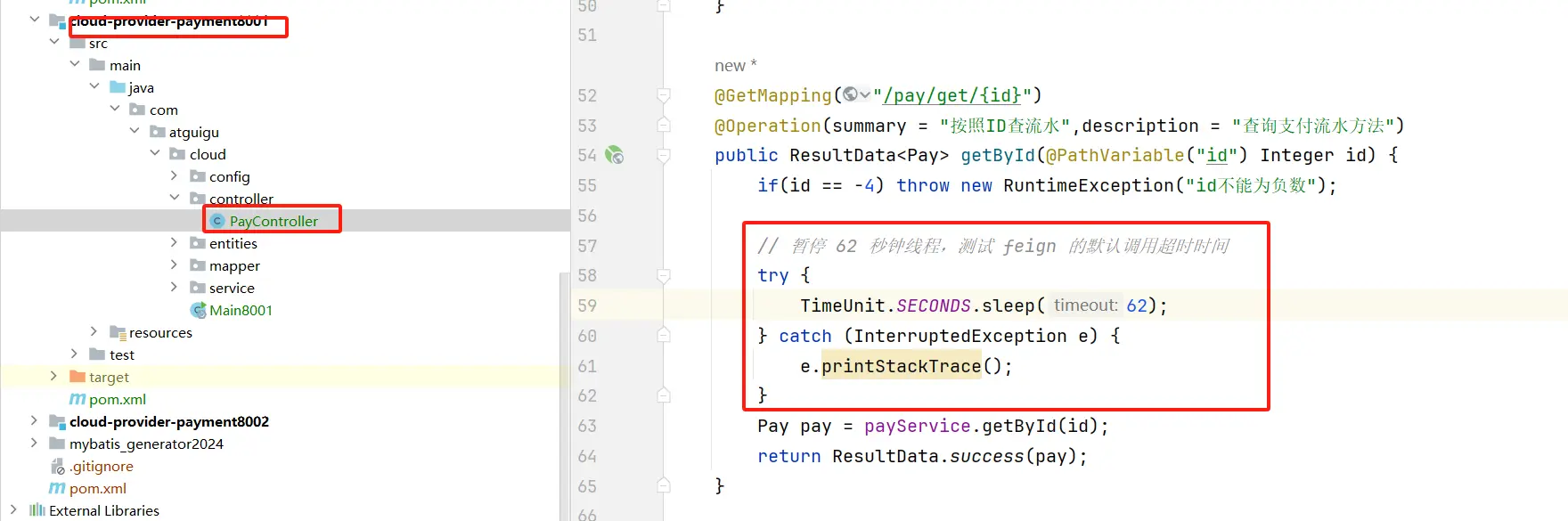Click the Maven pom.xml under payment8001 module
Viewport: 1568px width, 521px height.
coord(117,399)
